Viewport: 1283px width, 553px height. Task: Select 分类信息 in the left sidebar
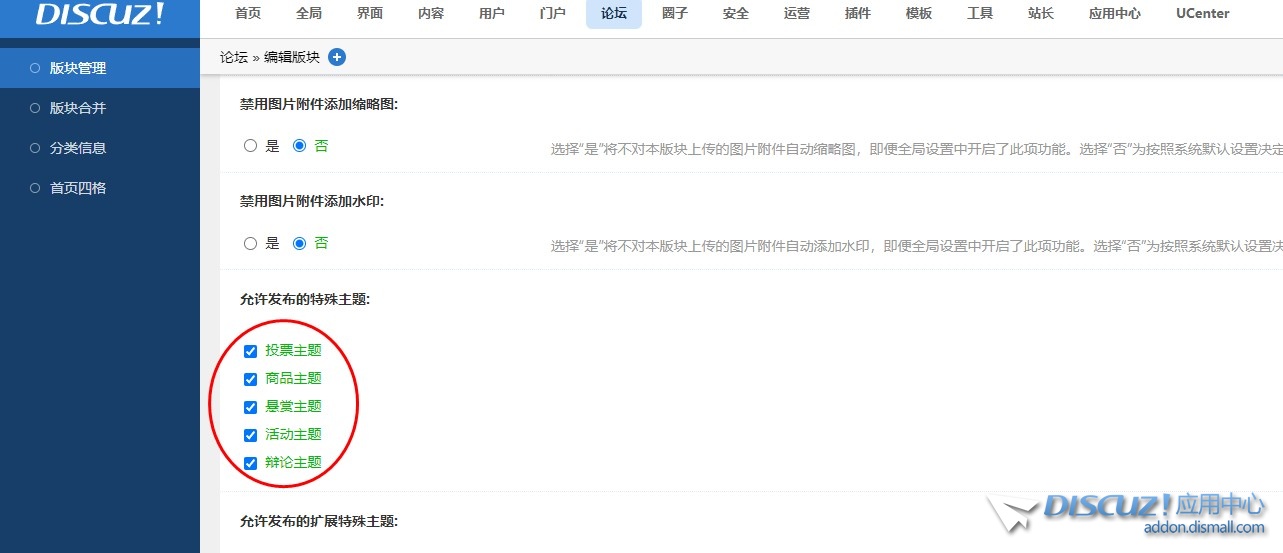(x=78, y=148)
